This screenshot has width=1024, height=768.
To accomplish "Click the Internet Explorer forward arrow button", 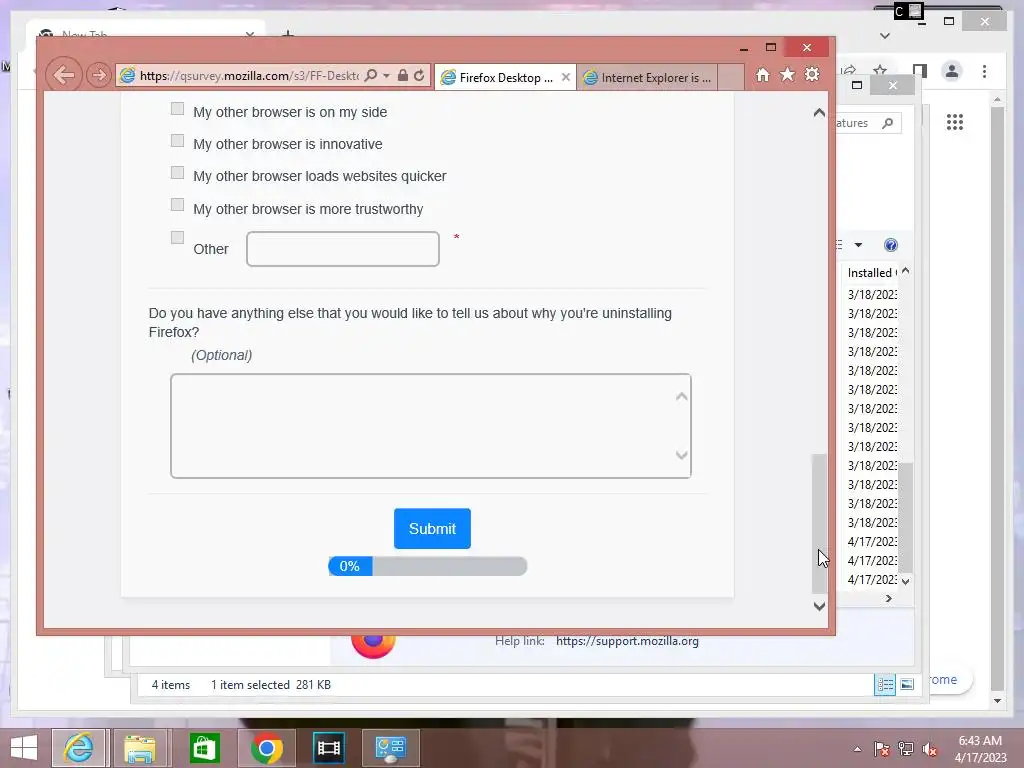I will [x=98, y=76].
